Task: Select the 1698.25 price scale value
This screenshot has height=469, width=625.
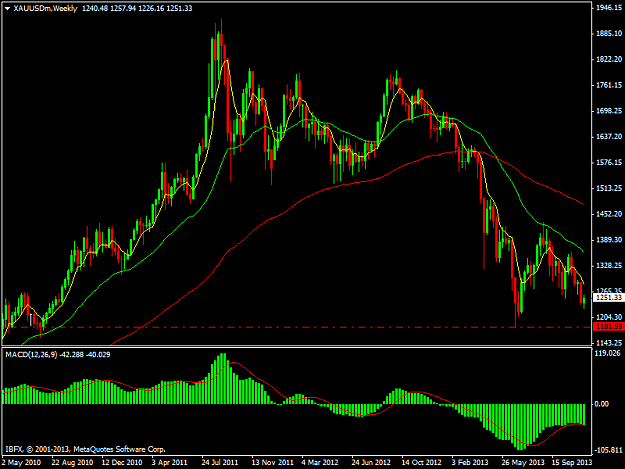Action: [609, 111]
